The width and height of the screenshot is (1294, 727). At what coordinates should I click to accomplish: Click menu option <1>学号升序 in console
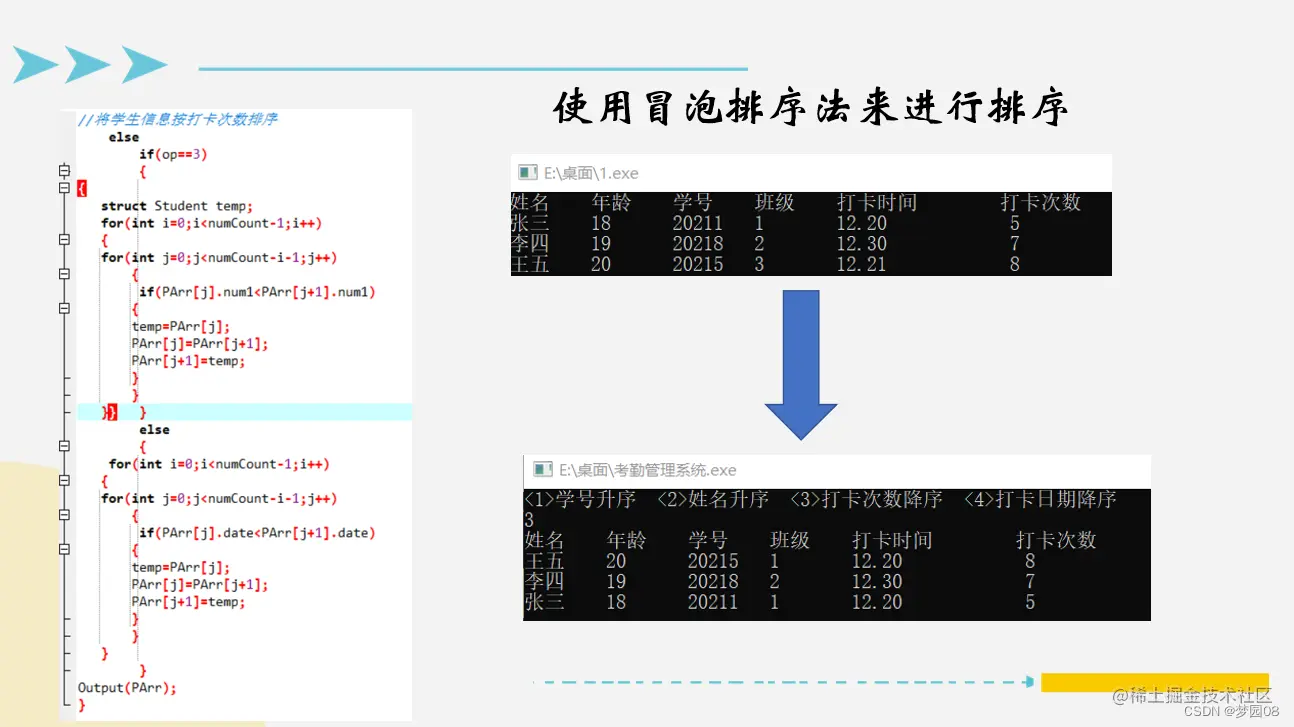[580, 499]
